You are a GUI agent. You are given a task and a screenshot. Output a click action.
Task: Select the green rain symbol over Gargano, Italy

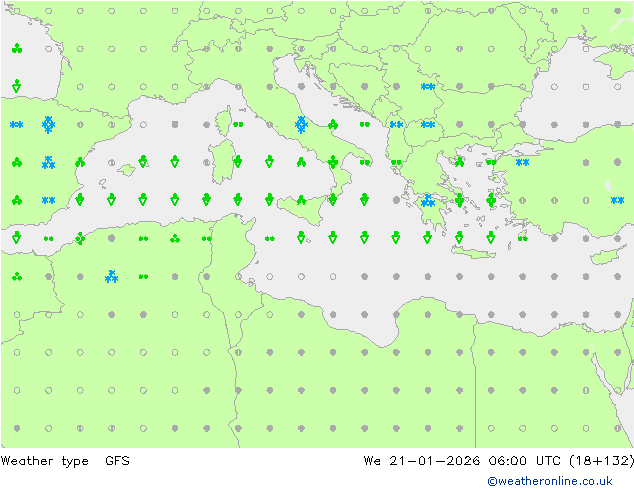pos(333,125)
